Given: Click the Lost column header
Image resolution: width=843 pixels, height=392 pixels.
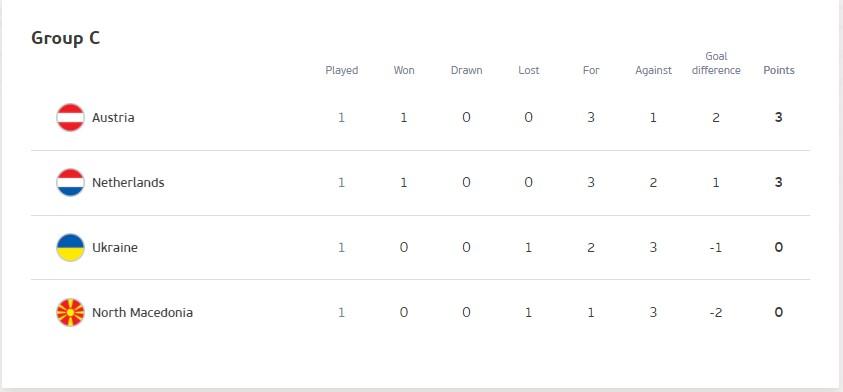Looking at the screenshot, I should tap(528, 70).
